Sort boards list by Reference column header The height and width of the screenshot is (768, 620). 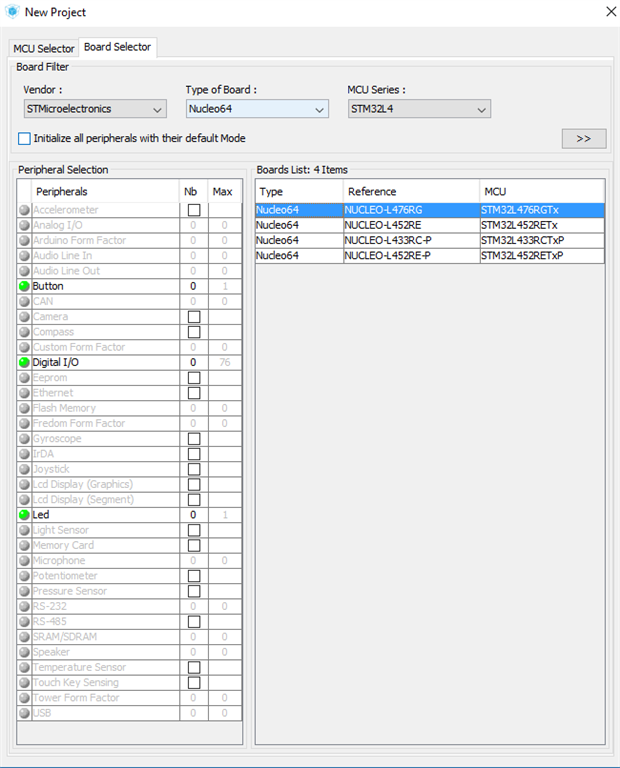[411, 192]
